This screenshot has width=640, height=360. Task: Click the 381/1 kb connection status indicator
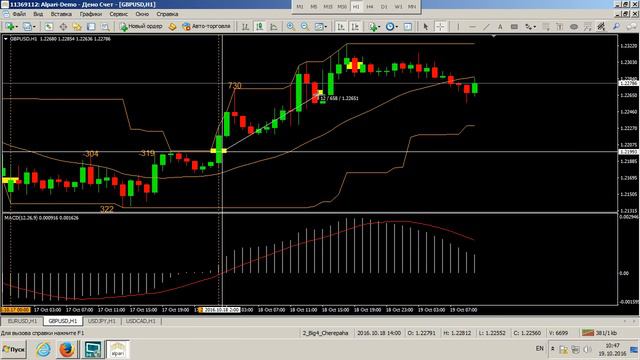tap(599, 333)
